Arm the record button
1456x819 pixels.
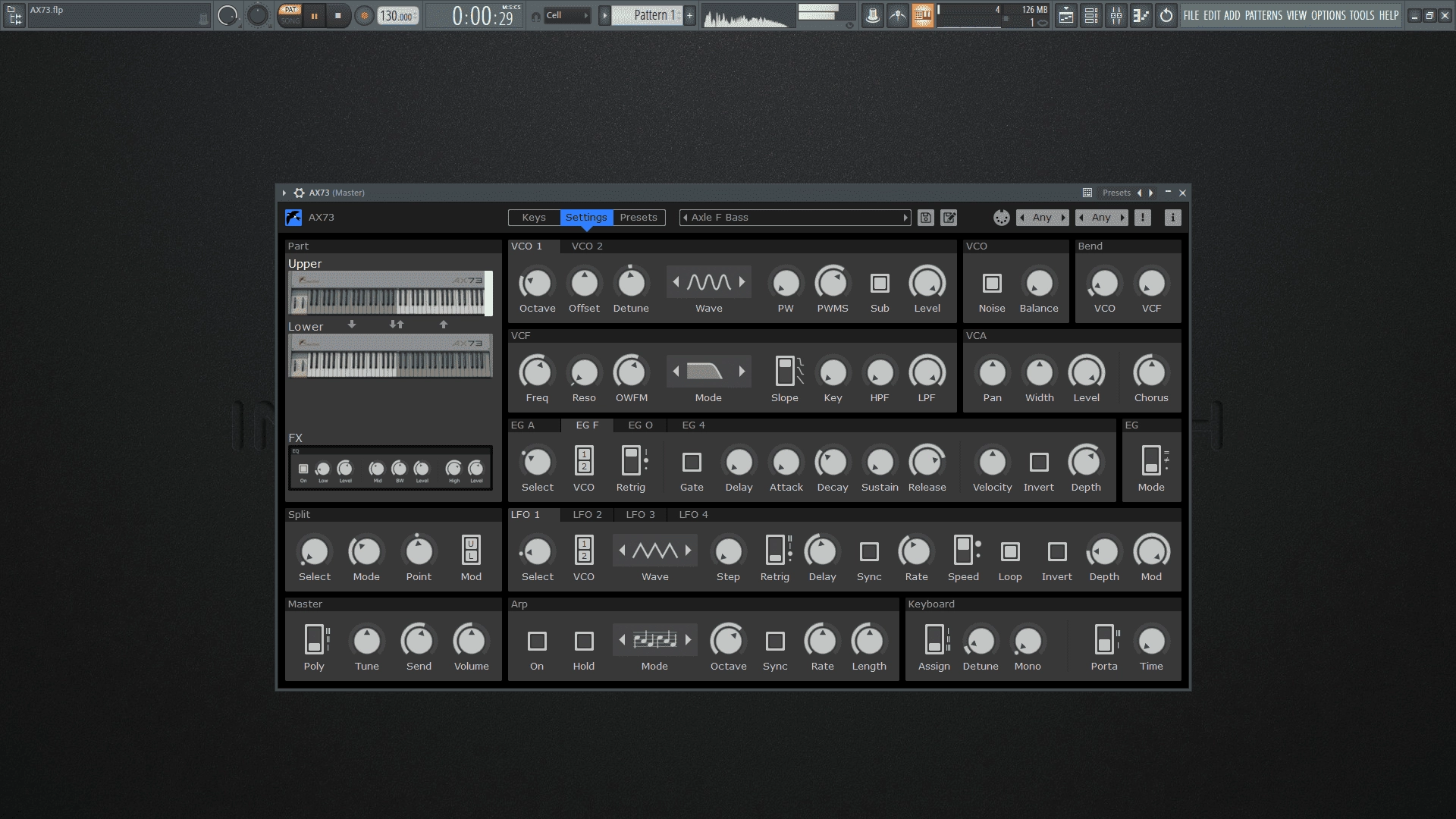click(365, 15)
